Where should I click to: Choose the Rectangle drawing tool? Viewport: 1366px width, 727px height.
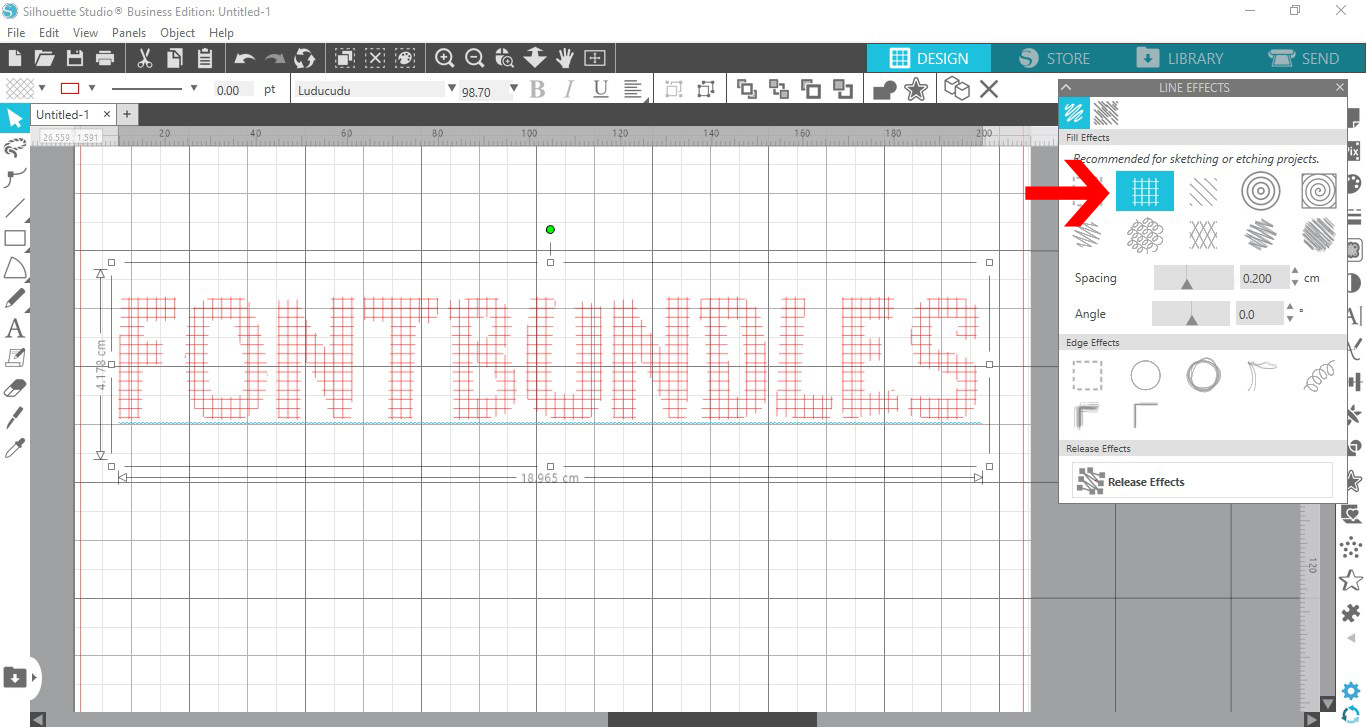pos(14,238)
